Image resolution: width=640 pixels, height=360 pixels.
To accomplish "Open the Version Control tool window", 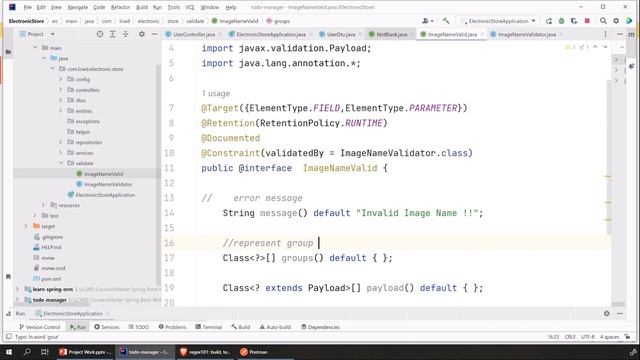I will pyautogui.click(x=39, y=327).
